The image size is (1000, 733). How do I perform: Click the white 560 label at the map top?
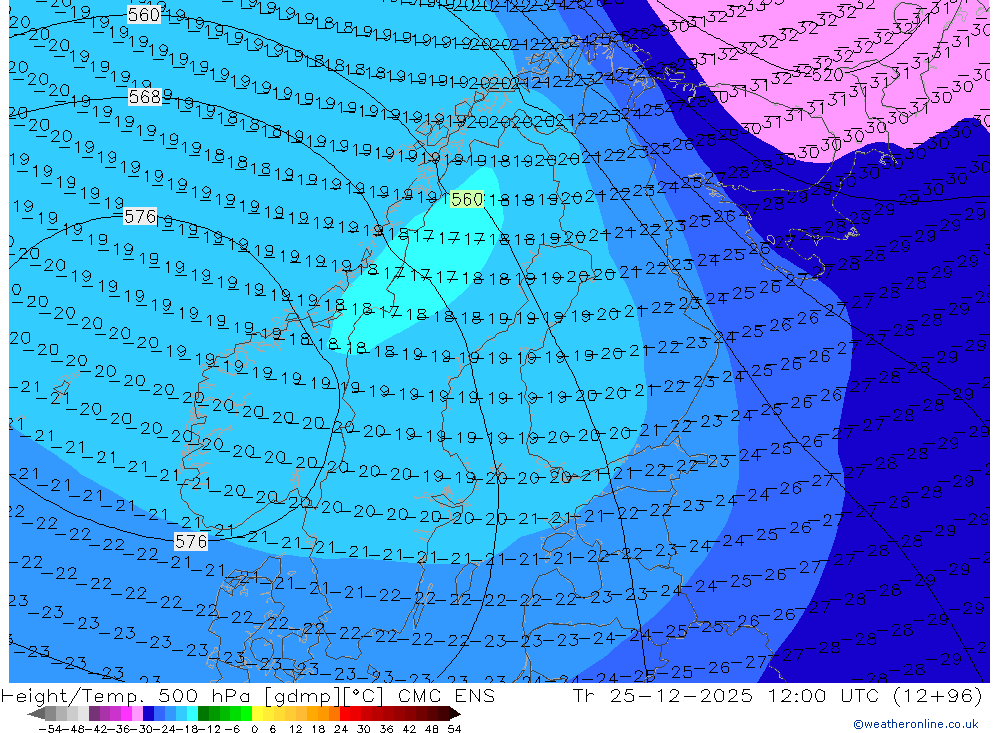click(143, 14)
